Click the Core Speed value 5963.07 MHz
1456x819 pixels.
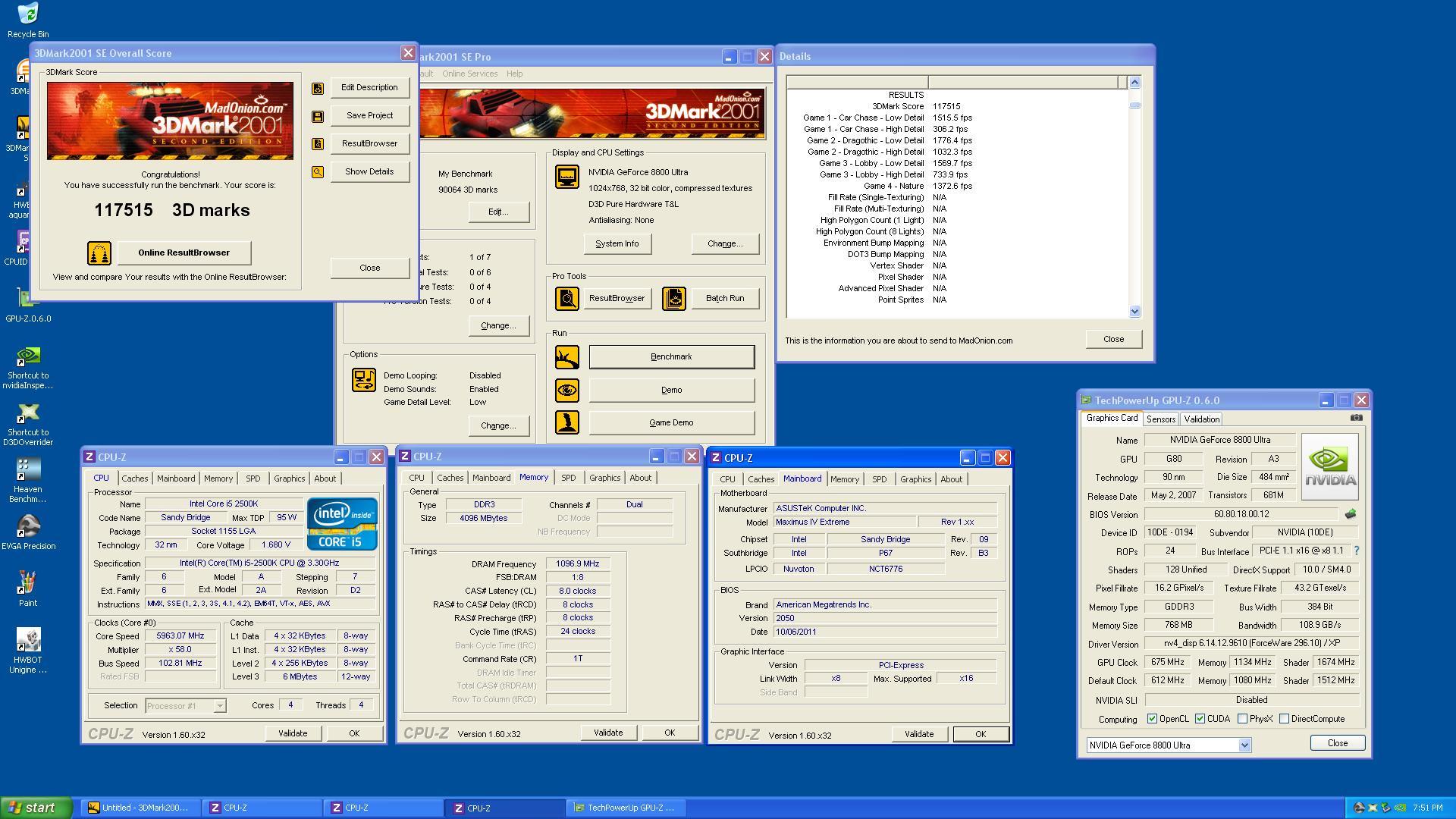[180, 636]
